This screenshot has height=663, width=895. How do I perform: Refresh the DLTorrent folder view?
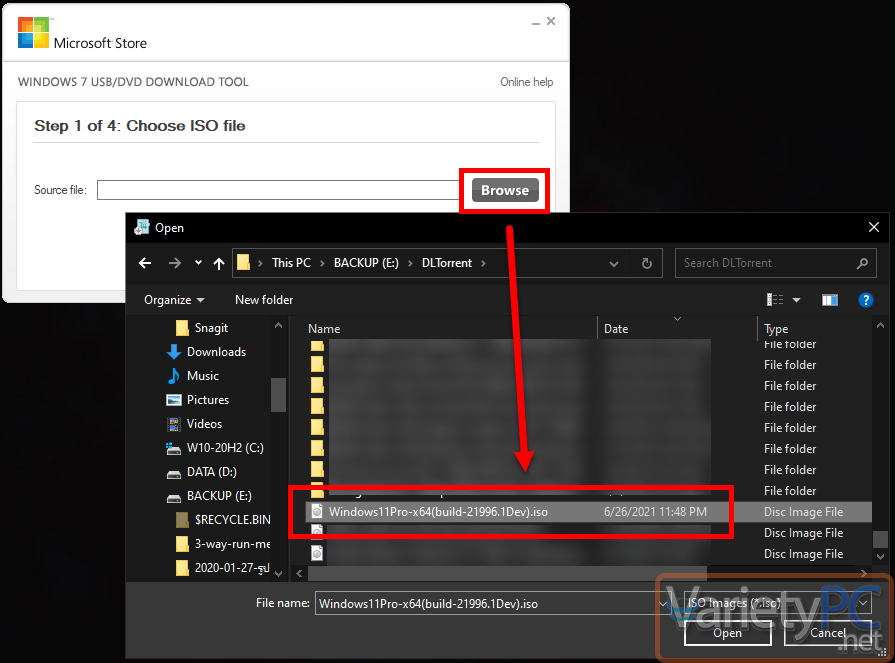pyautogui.click(x=646, y=263)
